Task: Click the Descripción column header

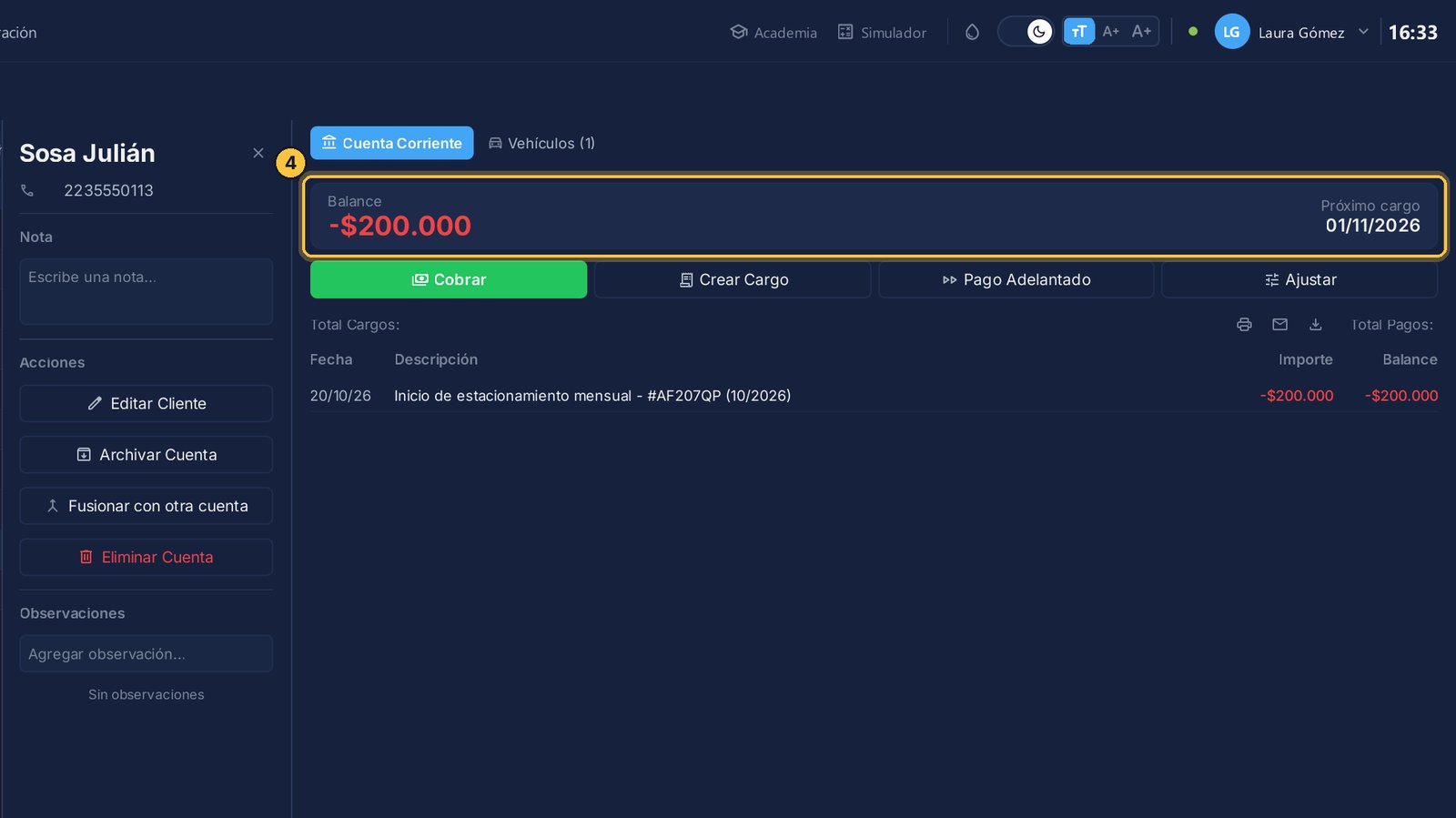Action: click(436, 359)
